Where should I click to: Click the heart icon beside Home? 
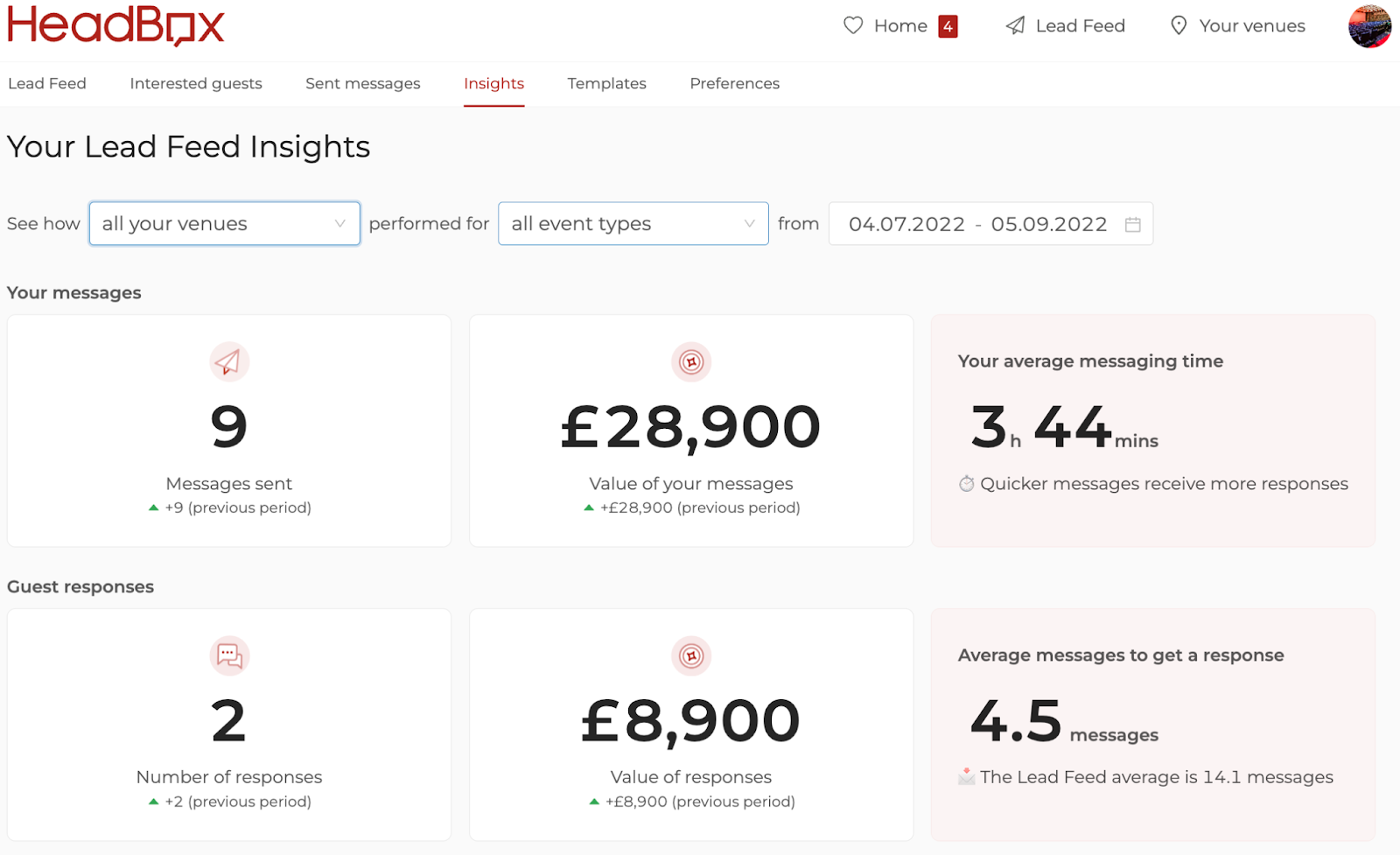pos(853,25)
